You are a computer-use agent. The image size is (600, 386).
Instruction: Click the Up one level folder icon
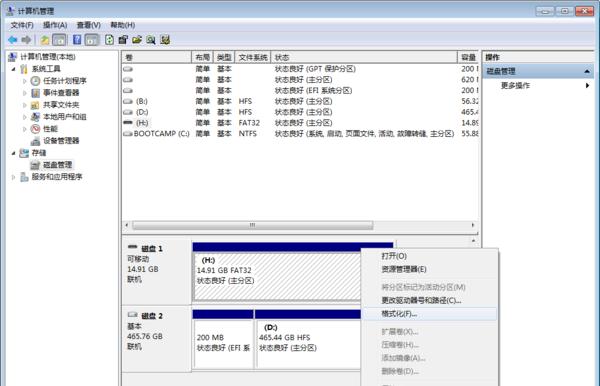tap(45, 39)
